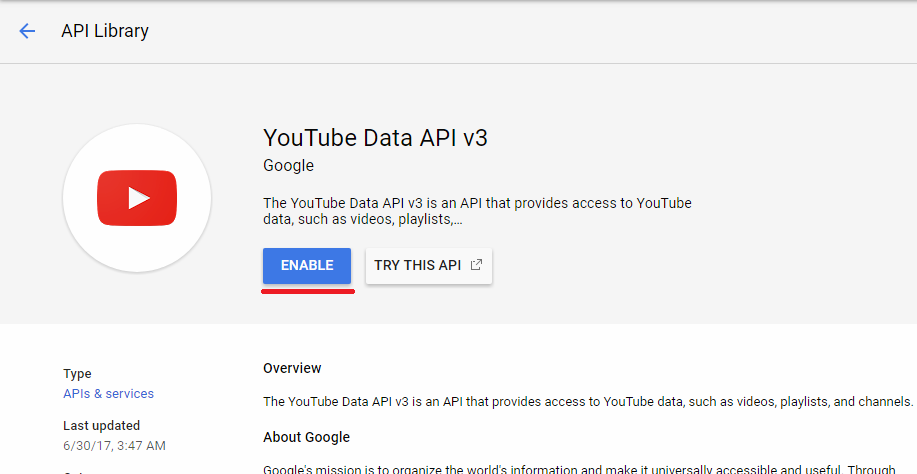
Task: Click the short API description under Google
Action: [477, 211]
